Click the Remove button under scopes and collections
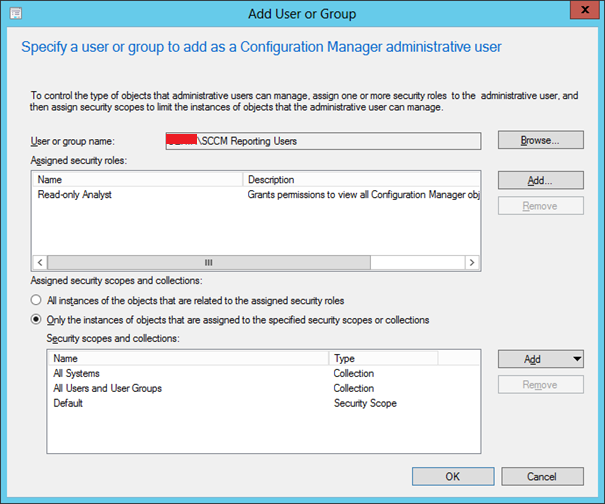The image size is (605, 504). tap(541, 385)
